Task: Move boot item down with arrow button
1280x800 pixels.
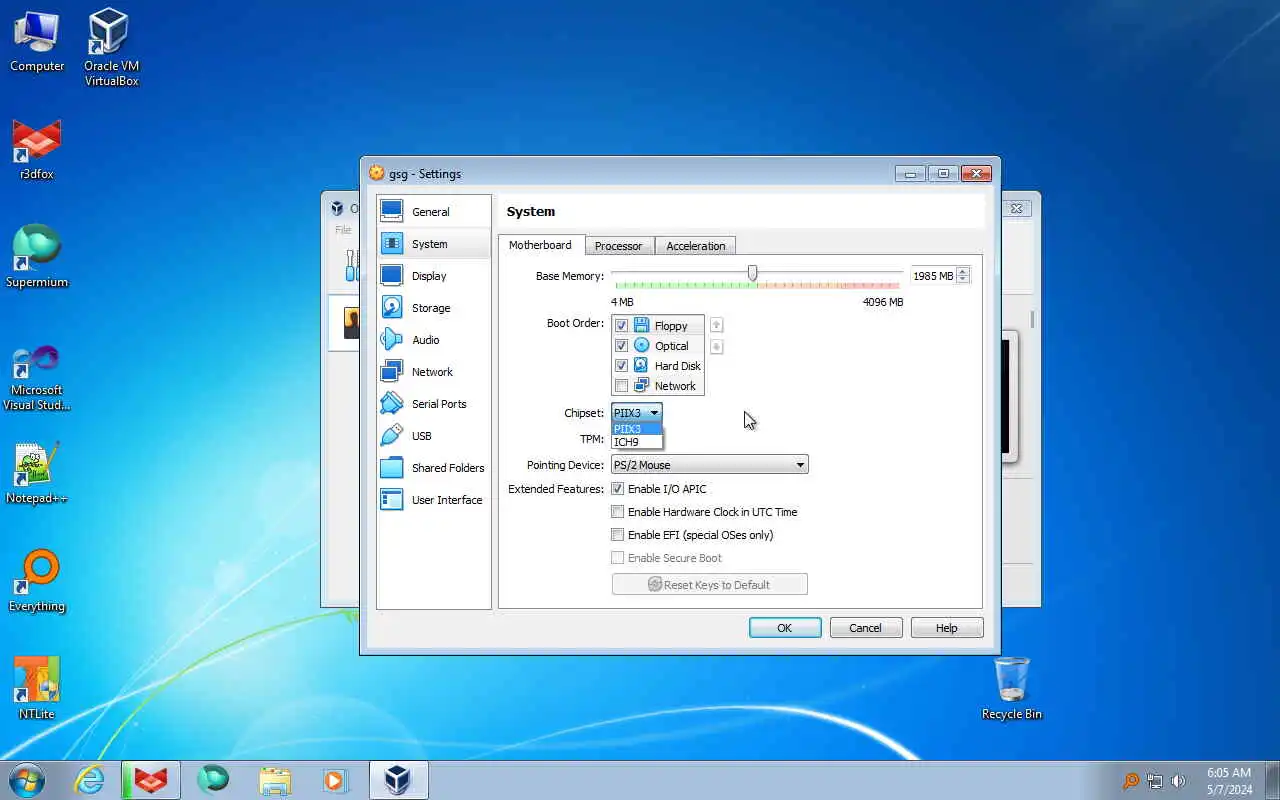Action: 716,347
